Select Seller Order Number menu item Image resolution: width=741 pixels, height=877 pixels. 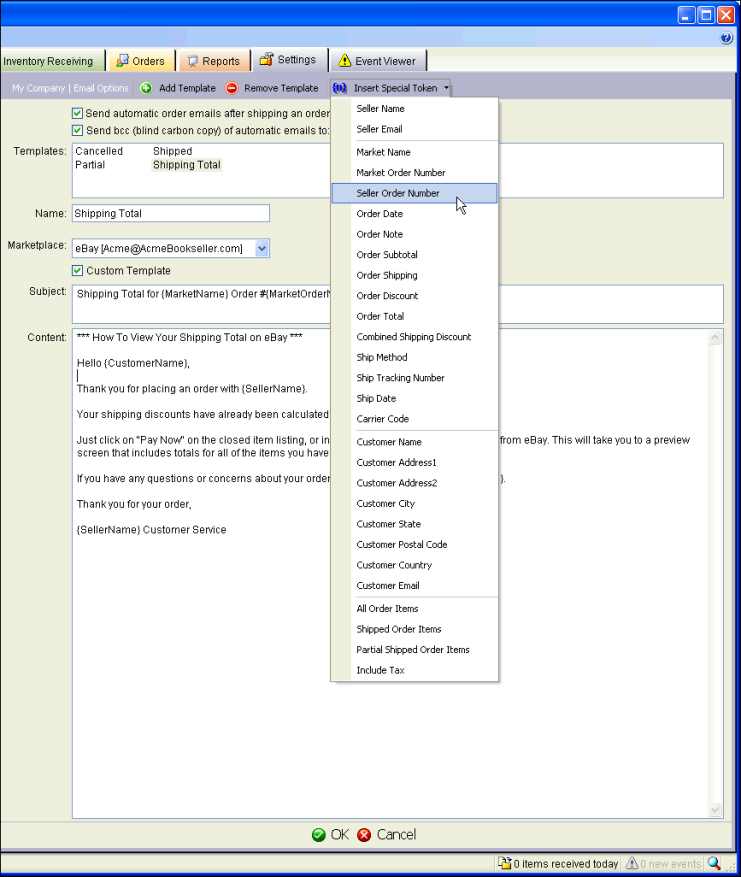coord(414,194)
